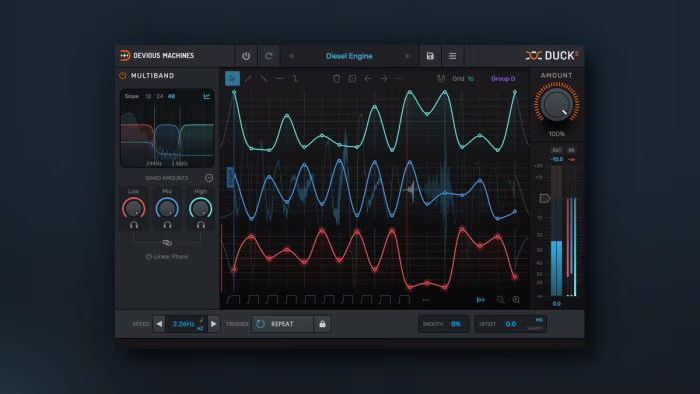Viewport: 700px width, 394px height.
Task: Open the editor toolbar more options dots
Action: click(x=399, y=79)
